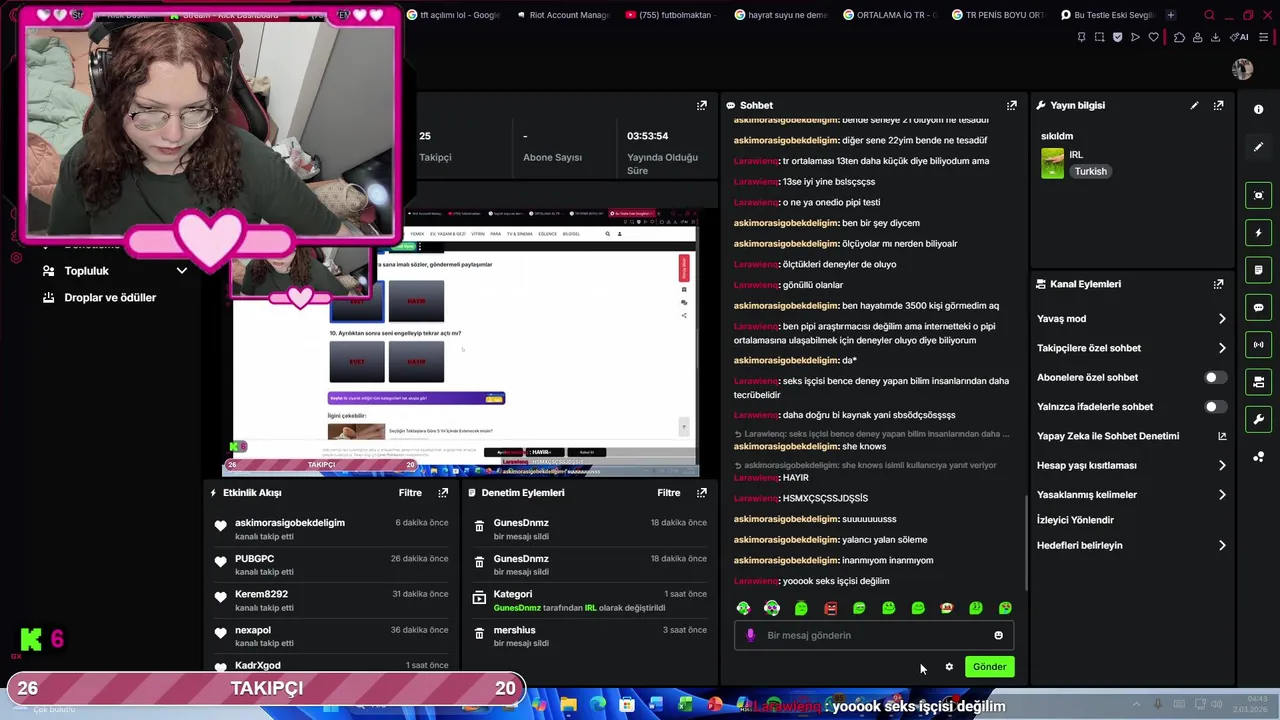Expand Hedefleri belirleyin options
This screenshot has height=720, width=1280.
[x=1222, y=545]
